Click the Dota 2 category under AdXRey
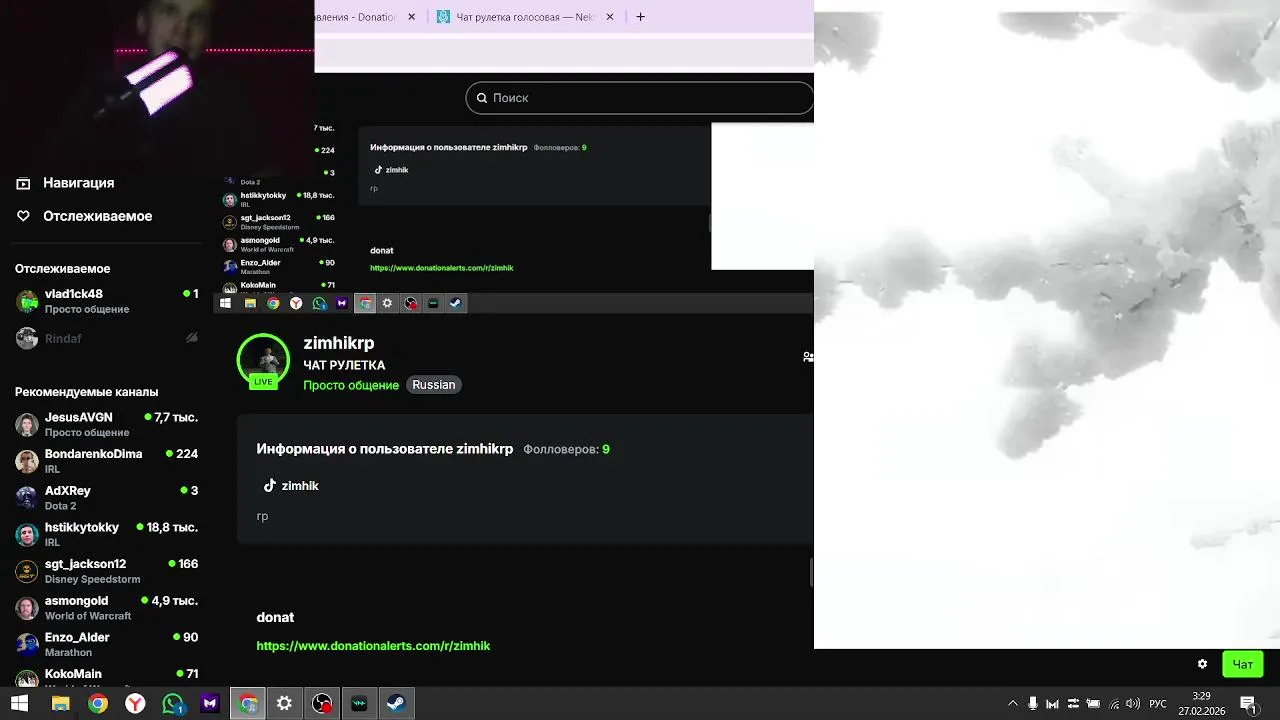Viewport: 1280px width, 720px height. [x=60, y=506]
